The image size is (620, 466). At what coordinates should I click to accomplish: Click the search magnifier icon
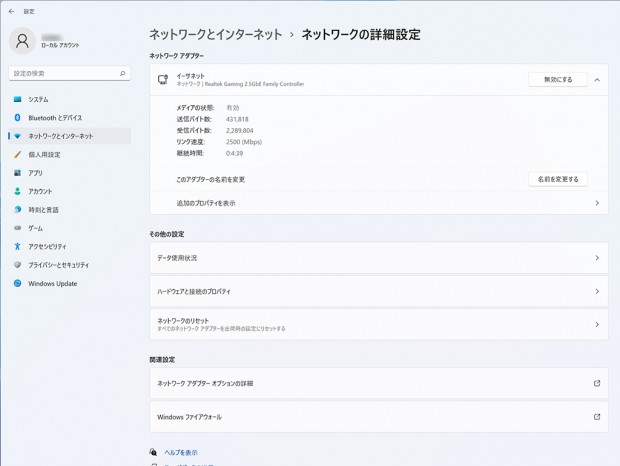(x=123, y=74)
